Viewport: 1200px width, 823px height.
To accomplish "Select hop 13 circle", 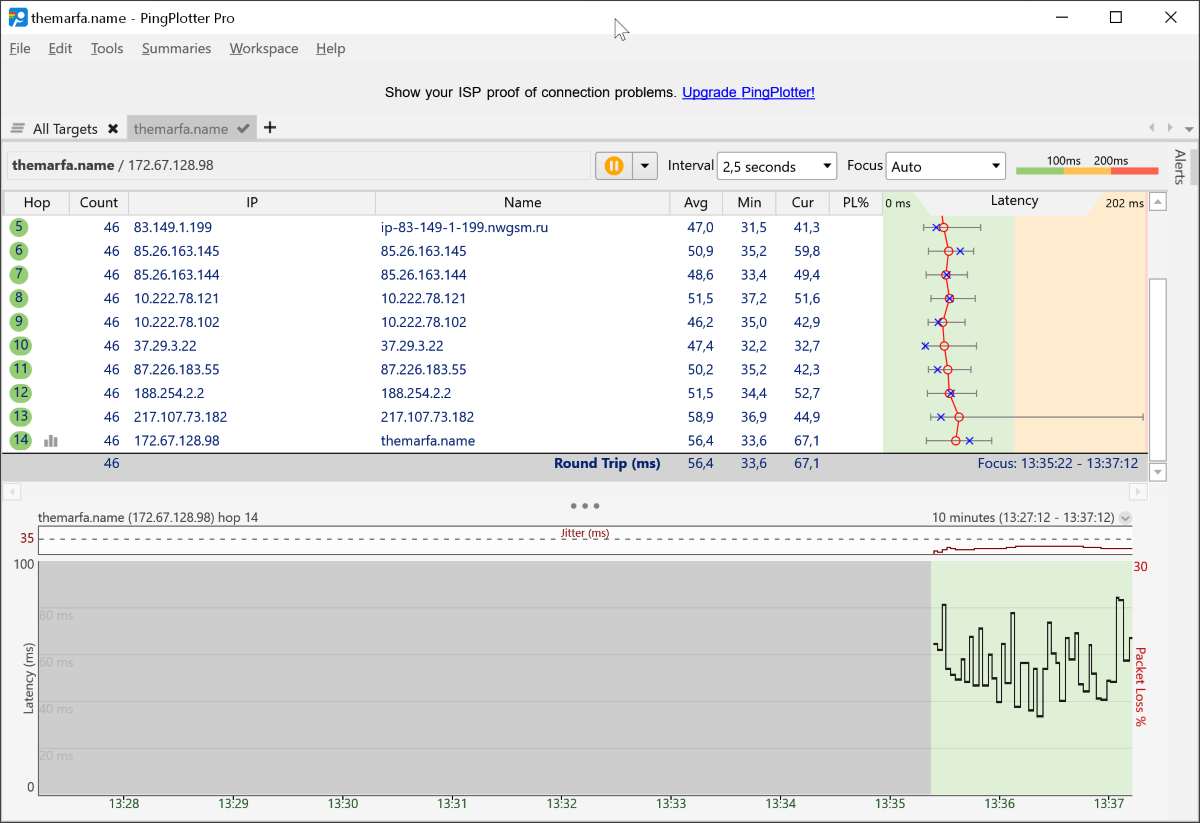I will click(20, 417).
